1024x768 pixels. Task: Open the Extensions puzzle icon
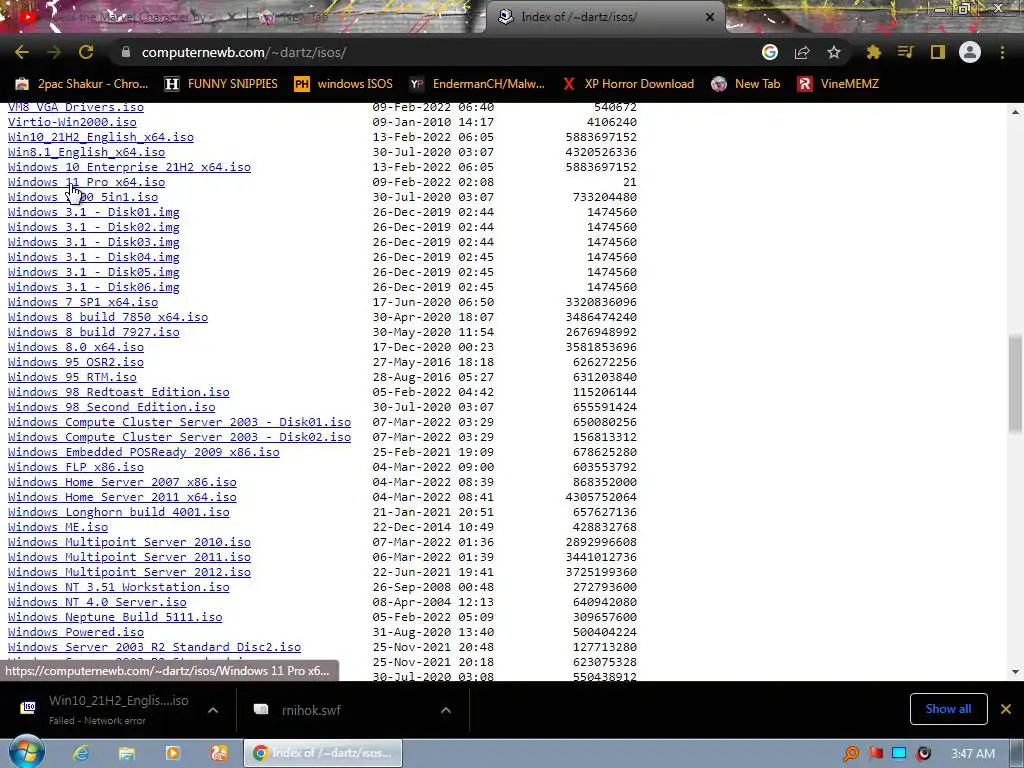tap(874, 52)
